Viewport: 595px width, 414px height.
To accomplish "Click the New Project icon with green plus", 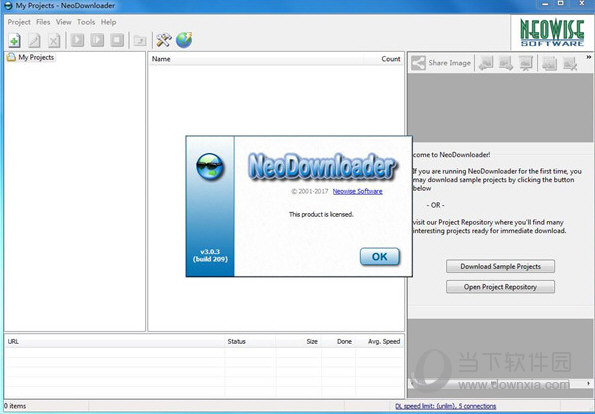I will [x=14, y=40].
